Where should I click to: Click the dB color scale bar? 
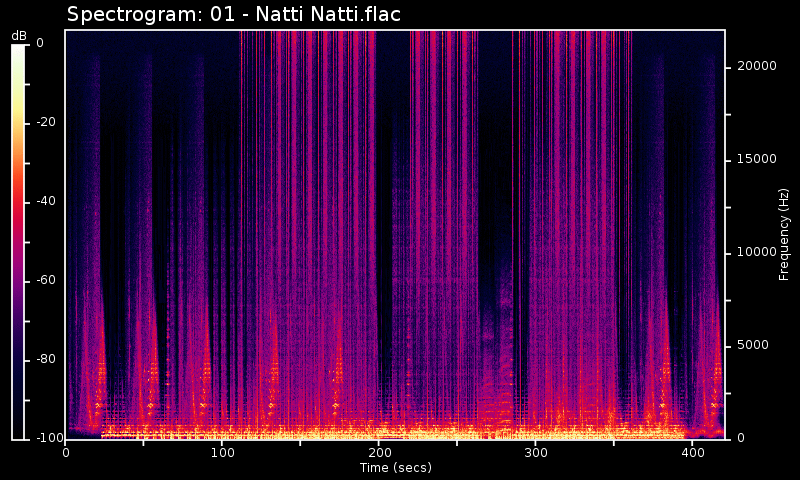[18, 241]
